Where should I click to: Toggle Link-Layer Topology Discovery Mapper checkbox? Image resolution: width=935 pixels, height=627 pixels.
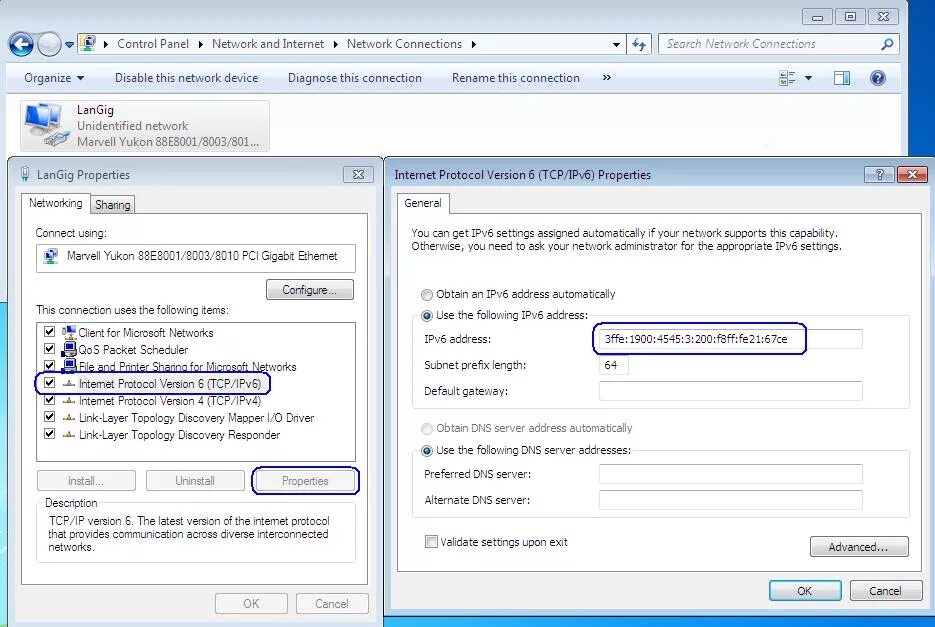point(49,417)
